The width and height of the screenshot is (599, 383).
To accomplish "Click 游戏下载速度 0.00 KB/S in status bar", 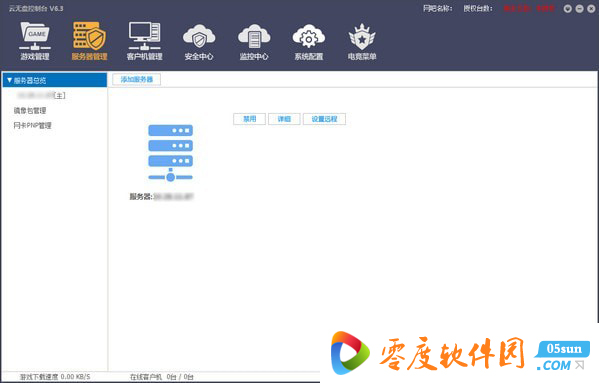I will [55, 377].
